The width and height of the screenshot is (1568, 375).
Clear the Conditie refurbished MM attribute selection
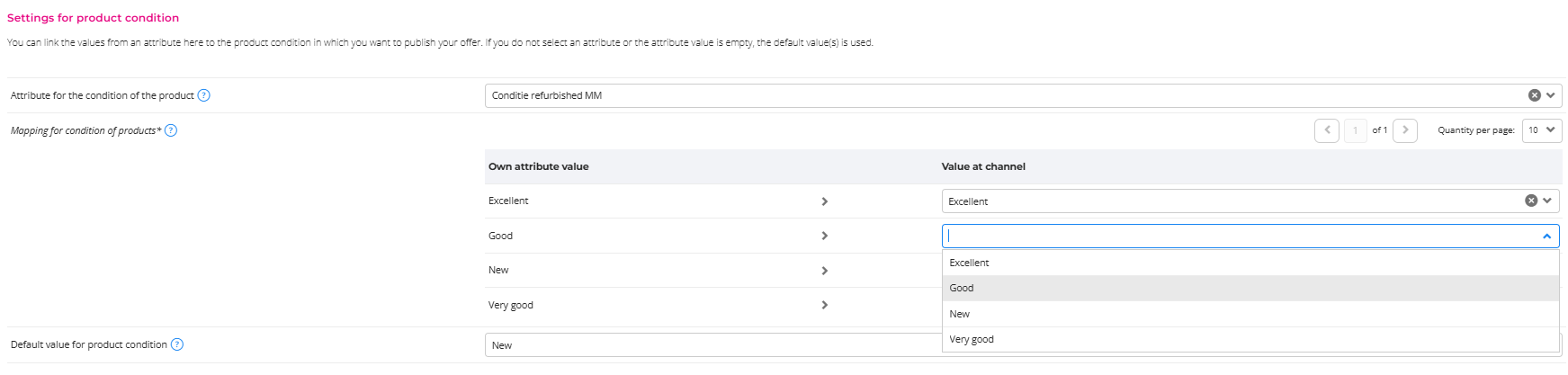[1534, 95]
